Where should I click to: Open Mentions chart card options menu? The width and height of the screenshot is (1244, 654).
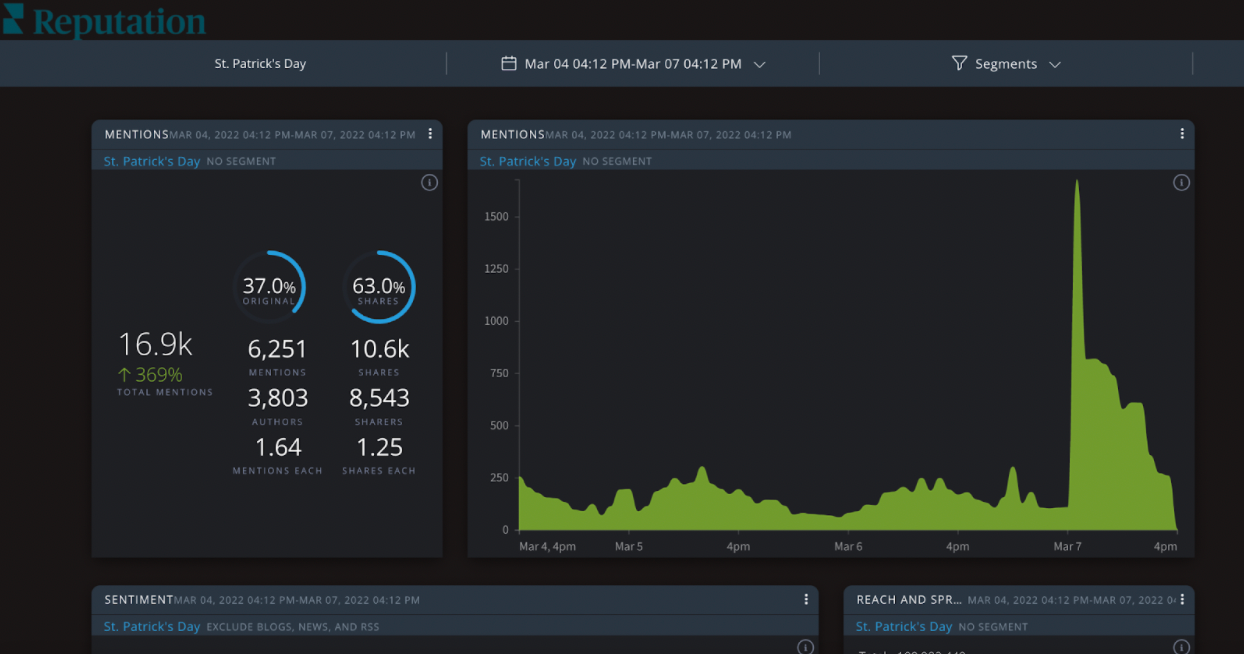click(1181, 134)
